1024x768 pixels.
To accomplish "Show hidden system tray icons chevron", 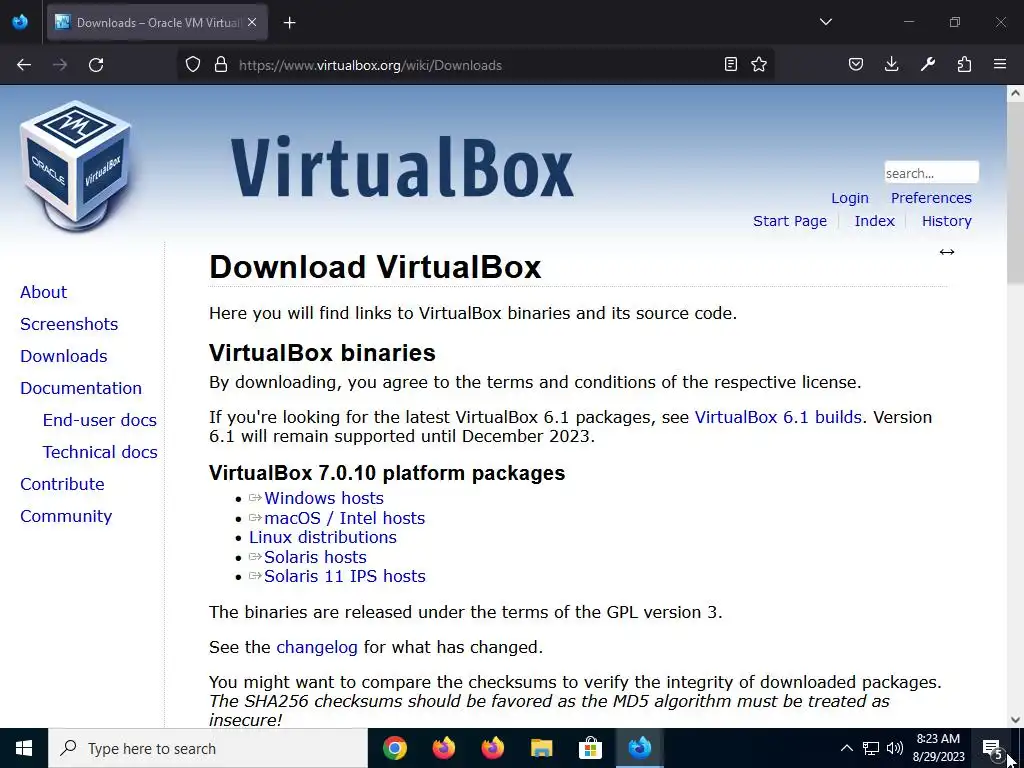I will tap(846, 748).
